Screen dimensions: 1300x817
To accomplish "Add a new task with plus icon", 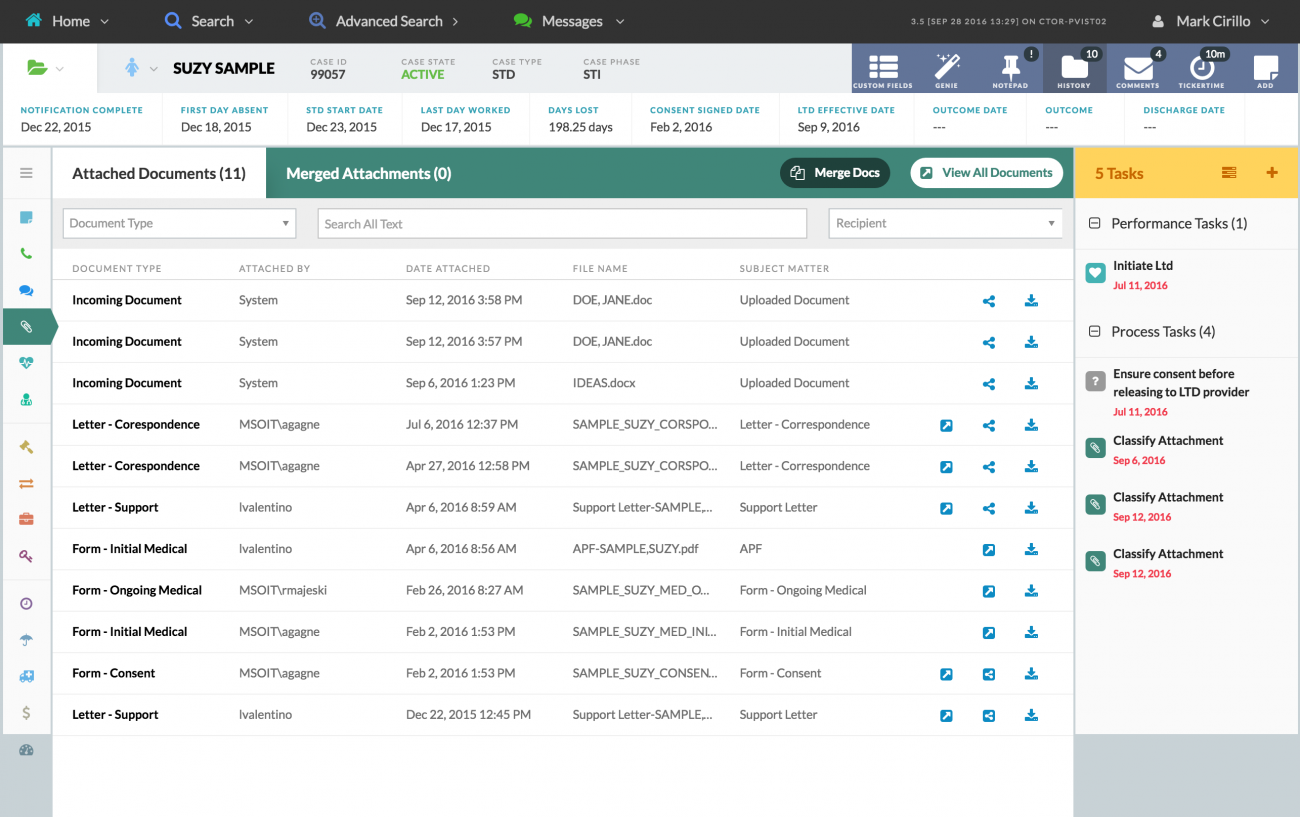I will [x=1272, y=173].
